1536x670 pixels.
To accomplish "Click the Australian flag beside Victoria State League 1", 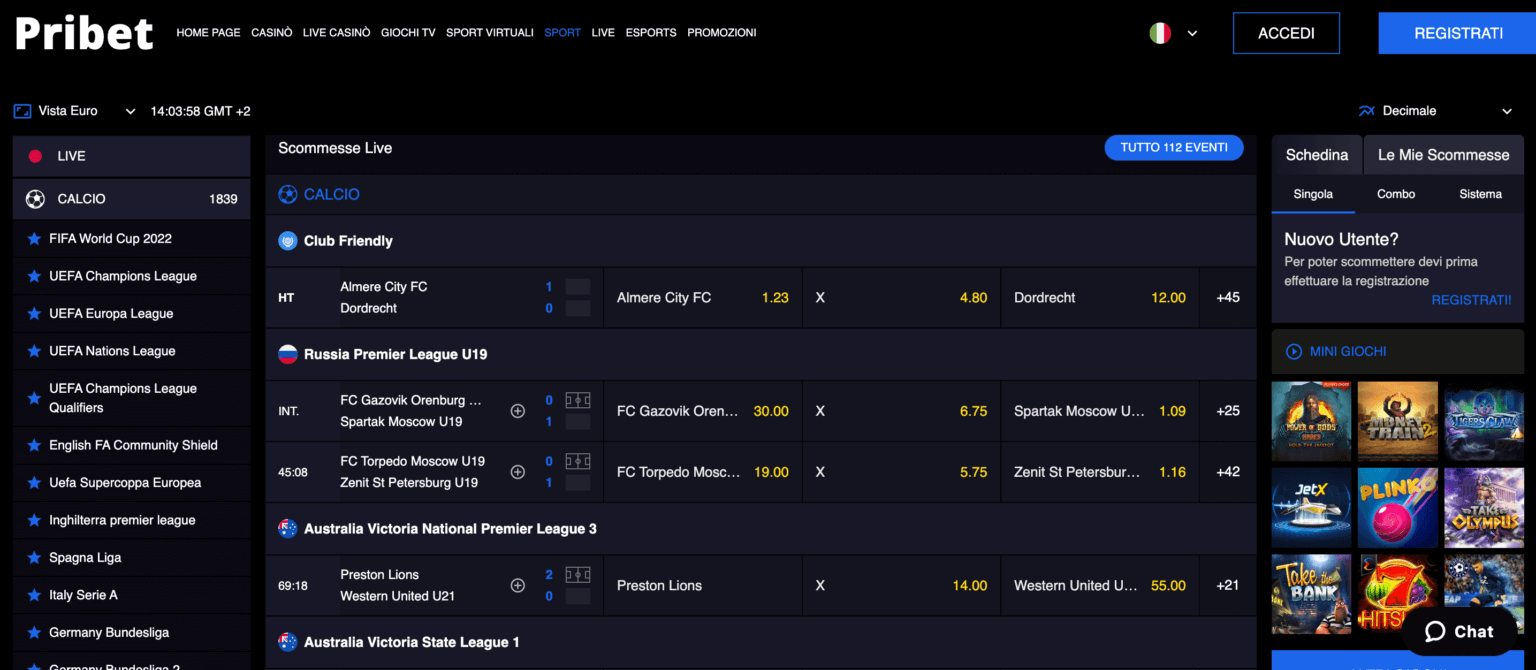I will click(x=288, y=642).
